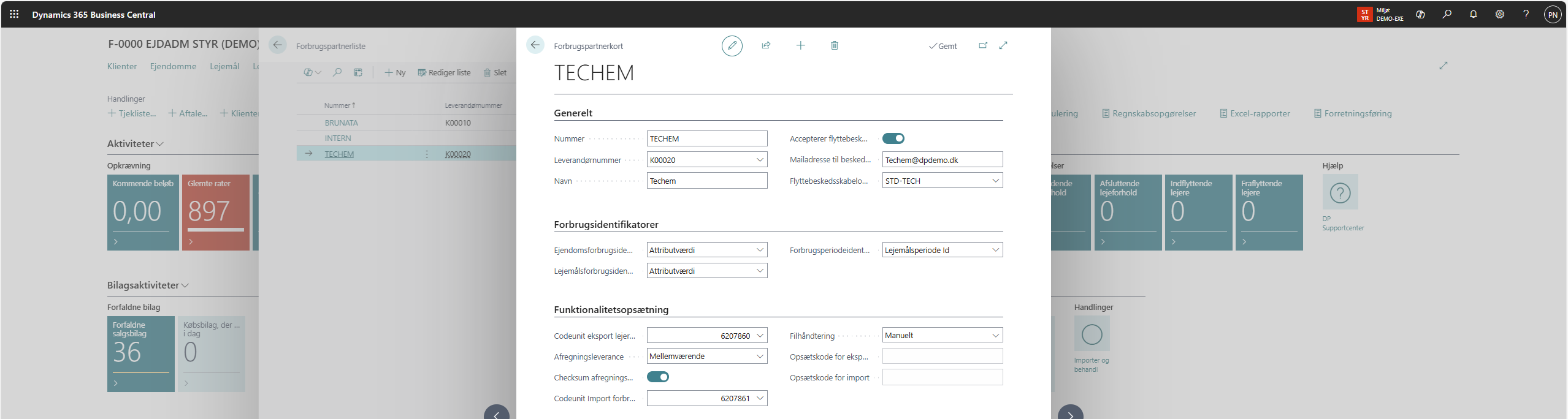Click Slet in the Forbrugspartnerliste toolbar
Screen dimensions: 1568x419
click(495, 72)
